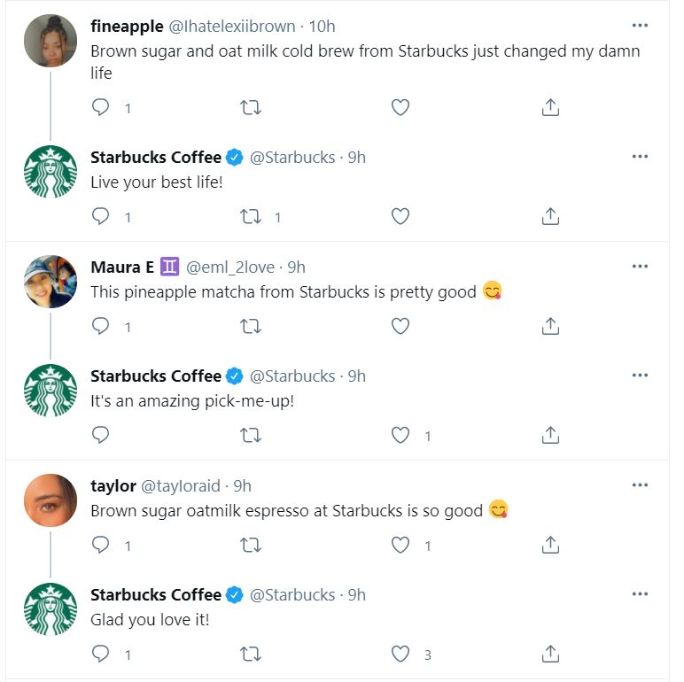This screenshot has height=682, width=684.
Task: Retweet Starbucks' "Live your best life!" reply
Action: [251, 216]
